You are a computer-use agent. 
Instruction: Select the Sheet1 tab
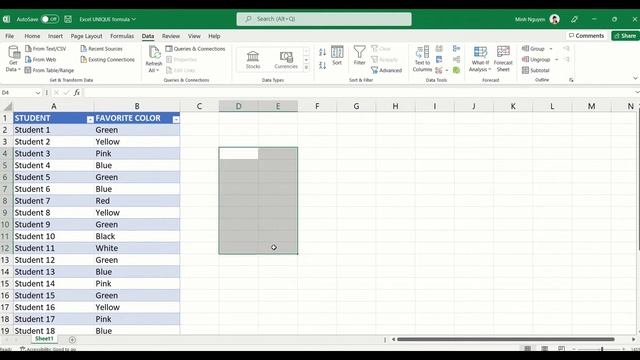(44, 339)
